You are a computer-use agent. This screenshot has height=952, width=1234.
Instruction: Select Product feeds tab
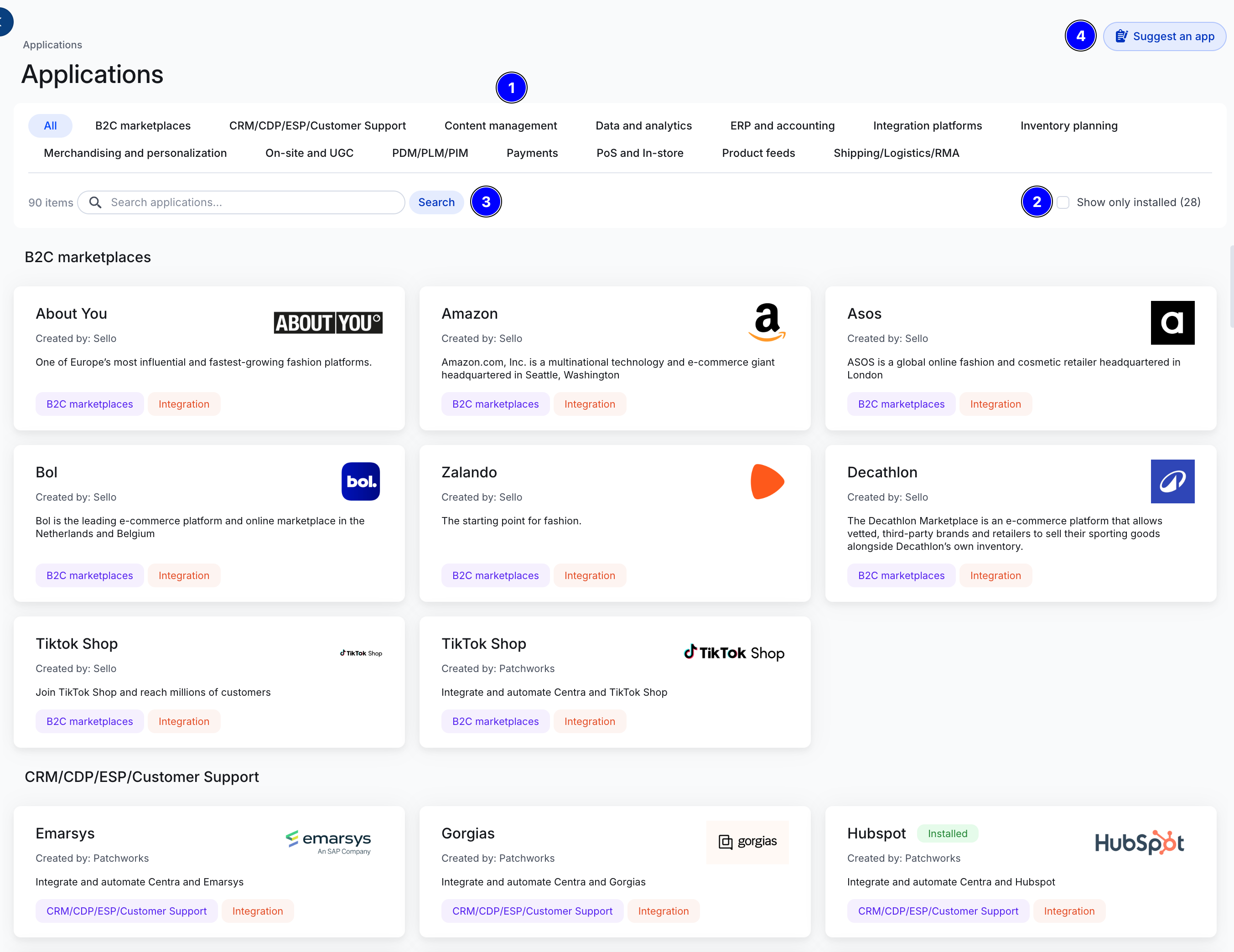(758, 153)
